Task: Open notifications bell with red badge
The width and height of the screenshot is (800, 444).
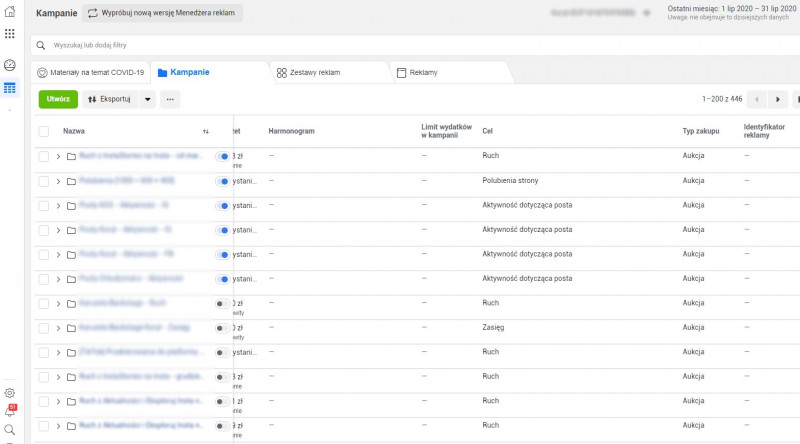Action: point(10,411)
